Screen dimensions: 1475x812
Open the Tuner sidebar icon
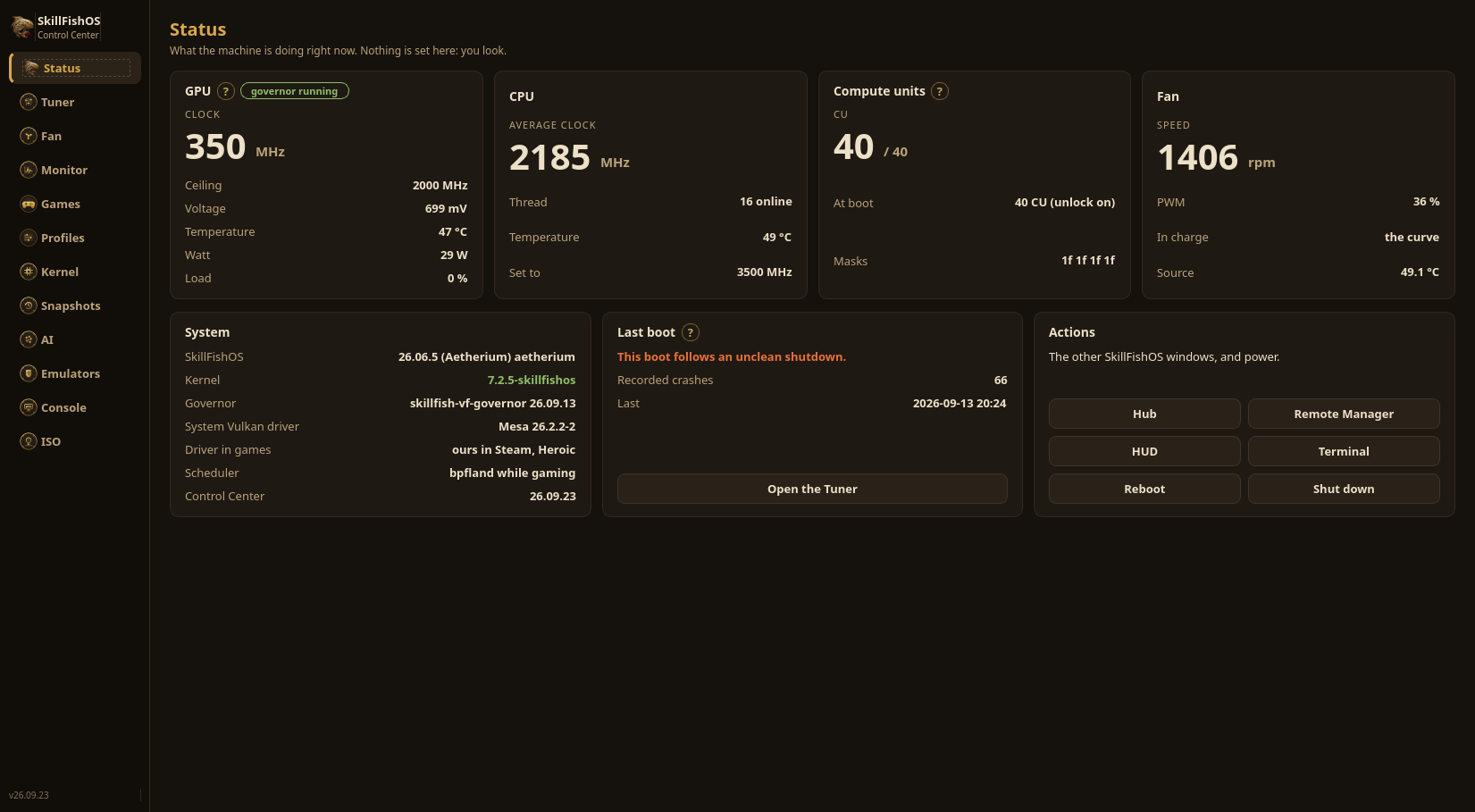click(x=29, y=102)
